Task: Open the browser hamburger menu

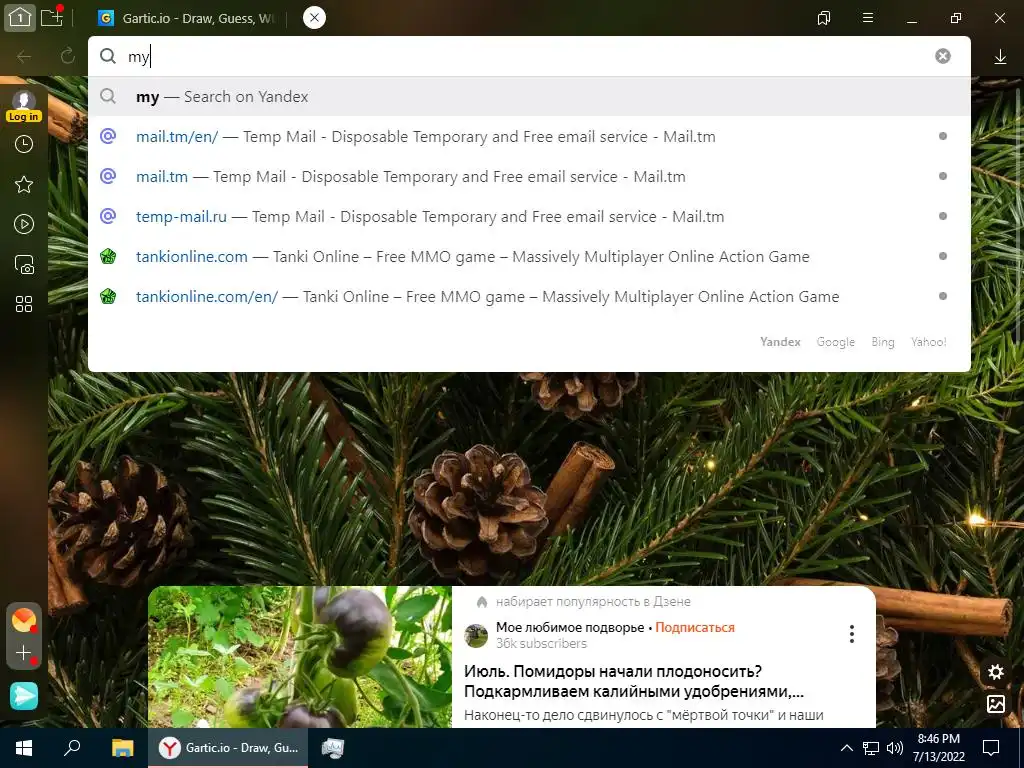Action: click(868, 18)
